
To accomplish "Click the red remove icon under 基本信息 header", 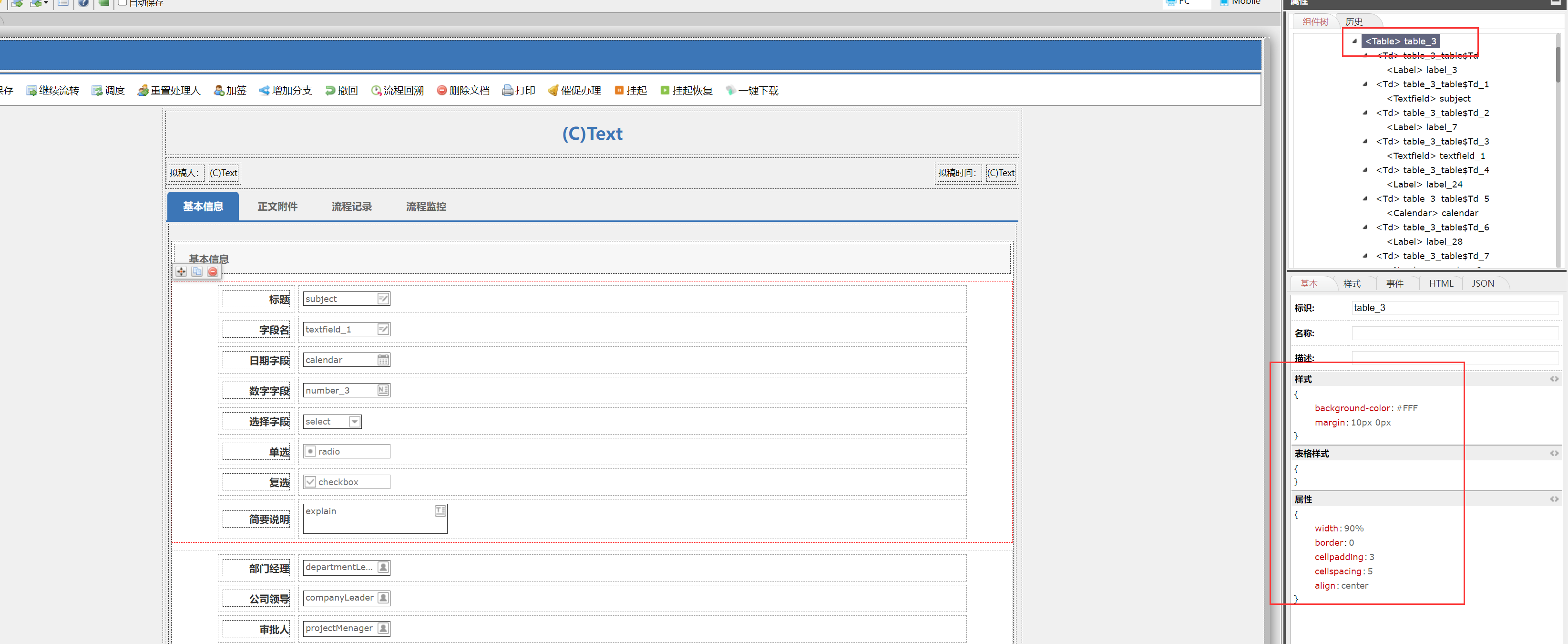I will [x=213, y=272].
